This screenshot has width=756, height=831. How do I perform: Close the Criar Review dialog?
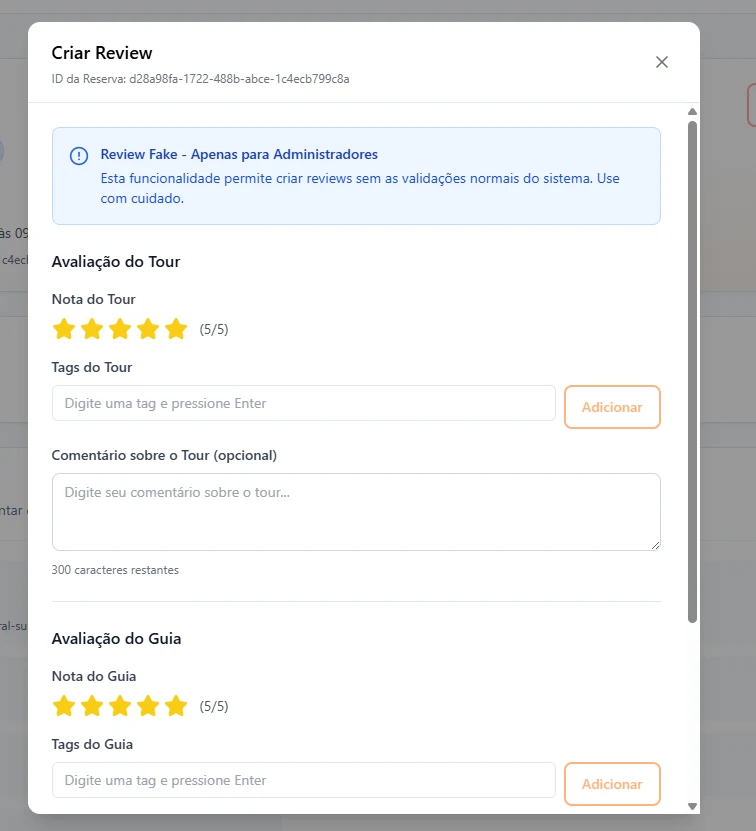(x=662, y=62)
